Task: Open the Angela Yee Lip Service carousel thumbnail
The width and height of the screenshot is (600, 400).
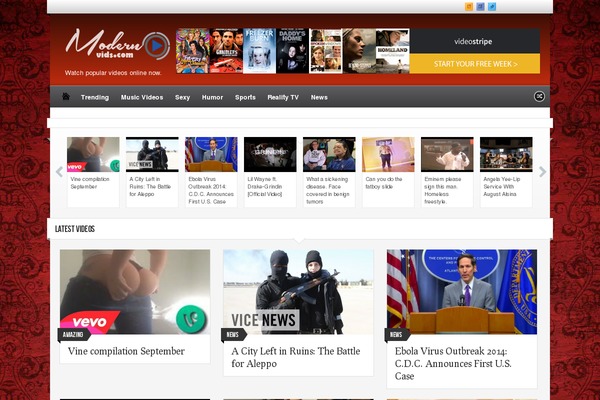Action: point(506,154)
